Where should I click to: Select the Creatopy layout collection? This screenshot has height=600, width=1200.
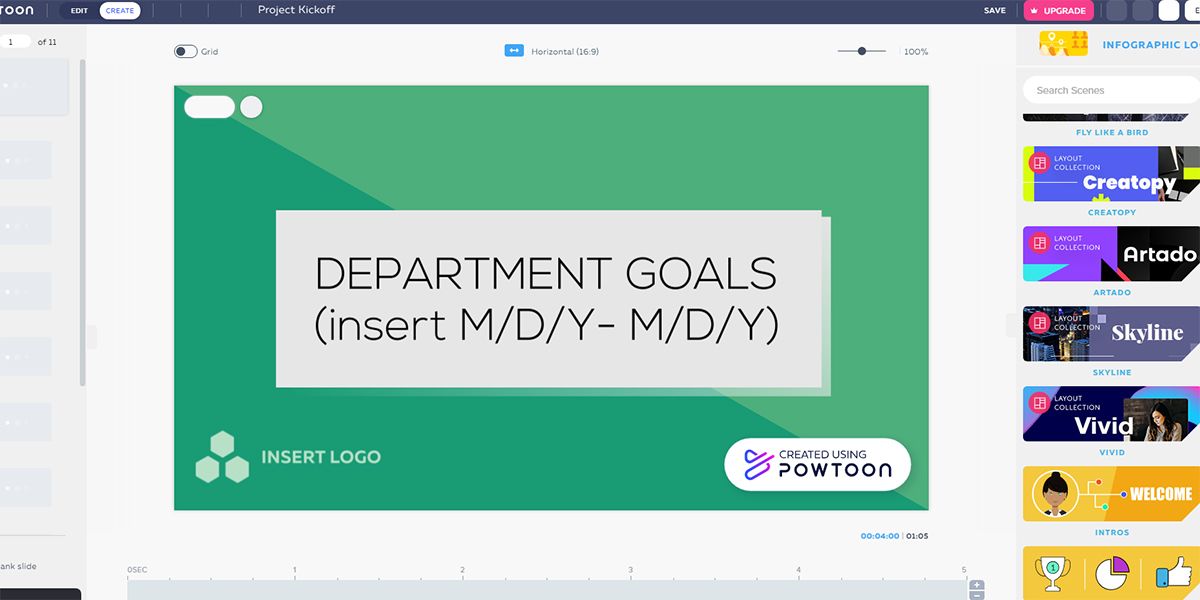1111,174
